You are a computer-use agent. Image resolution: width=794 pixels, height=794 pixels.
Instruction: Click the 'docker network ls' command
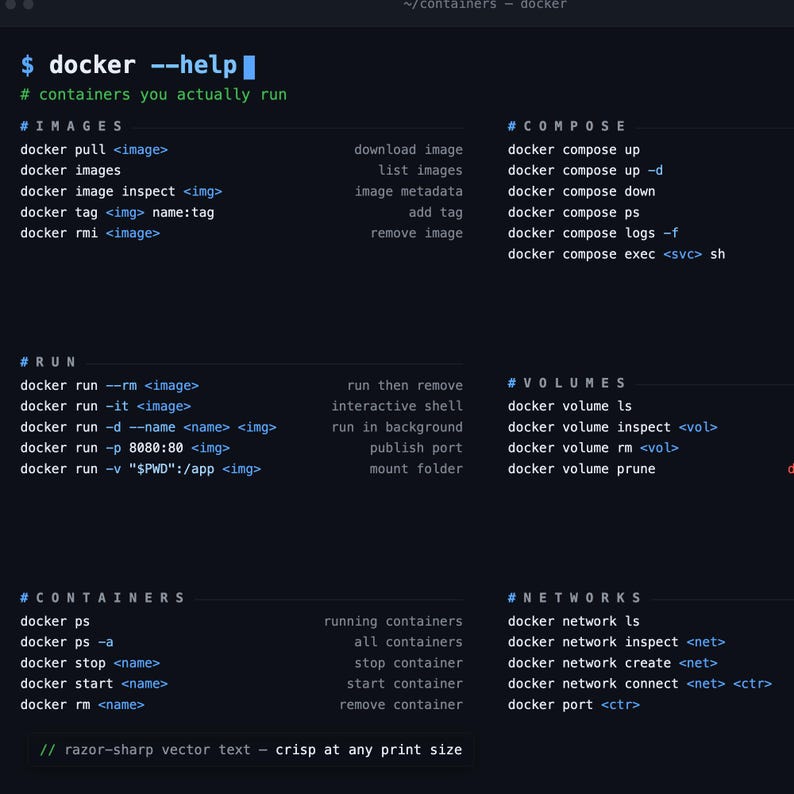pos(574,622)
